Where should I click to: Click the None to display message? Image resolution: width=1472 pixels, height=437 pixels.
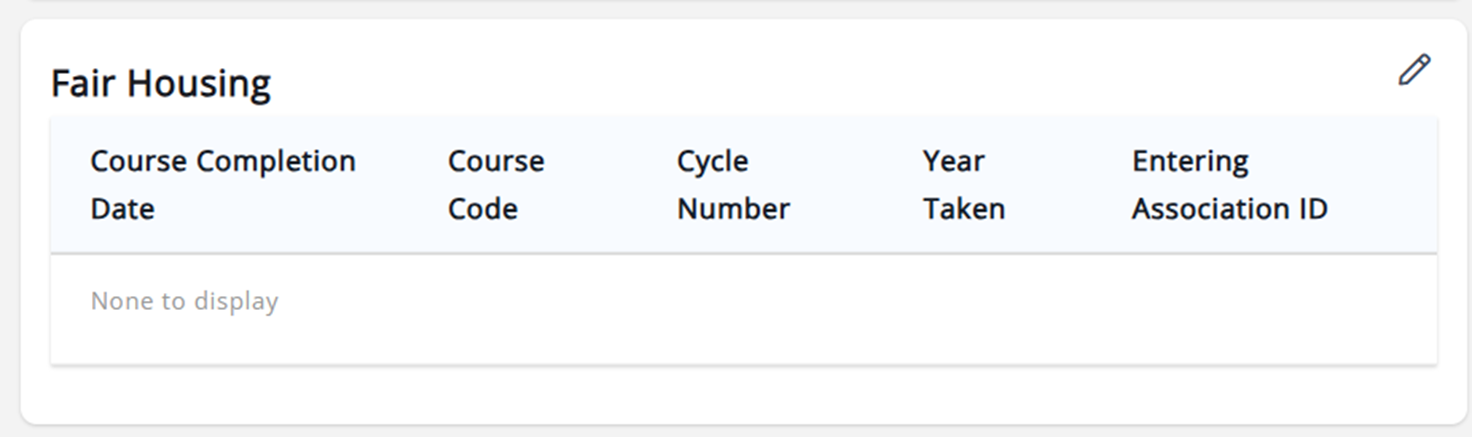pos(184,301)
